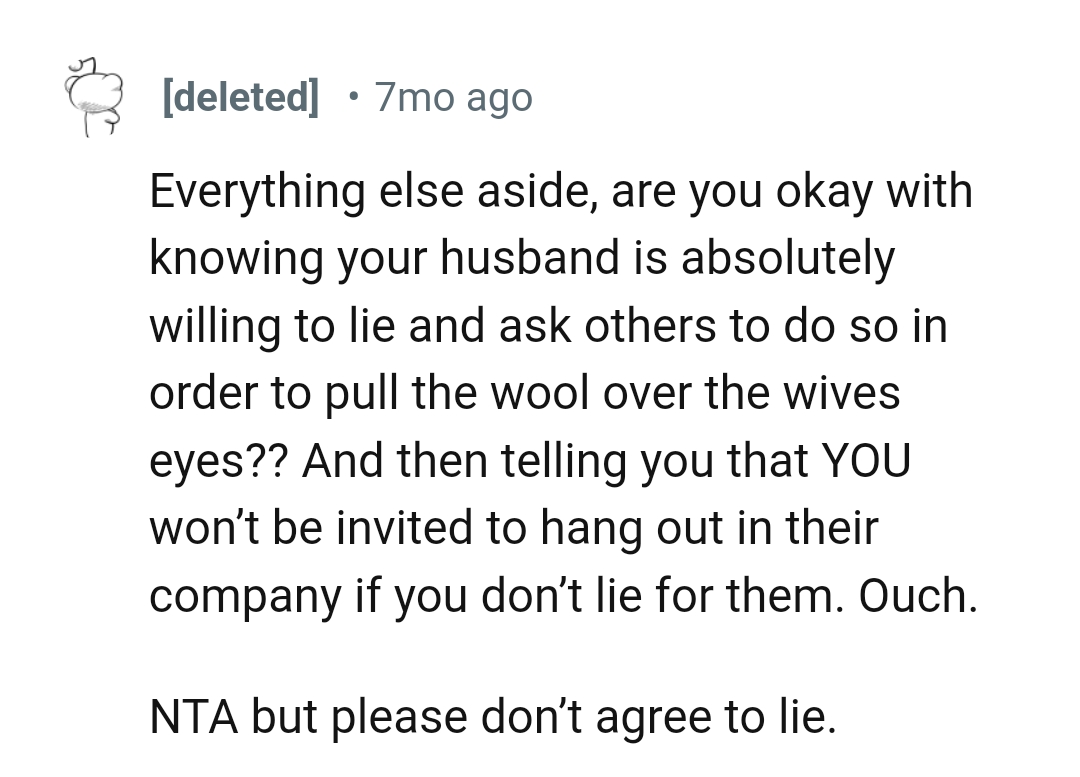Click the 7mo ago timestamp
This screenshot has width=1080, height=777.
pos(453,98)
